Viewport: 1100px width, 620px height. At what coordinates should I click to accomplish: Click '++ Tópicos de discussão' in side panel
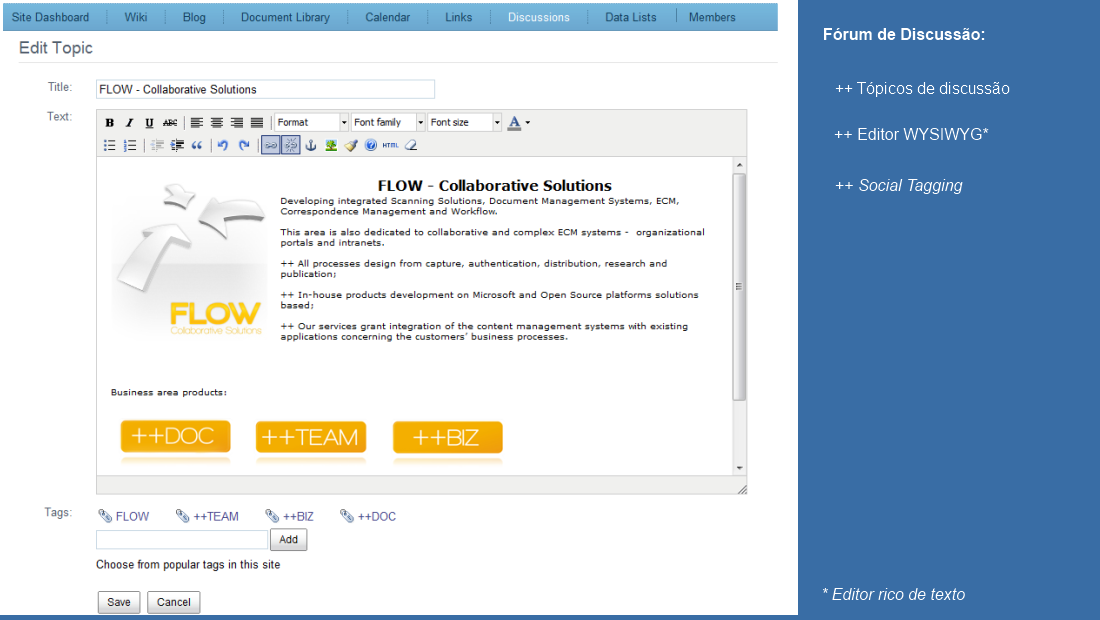pyautogui.click(x=922, y=88)
